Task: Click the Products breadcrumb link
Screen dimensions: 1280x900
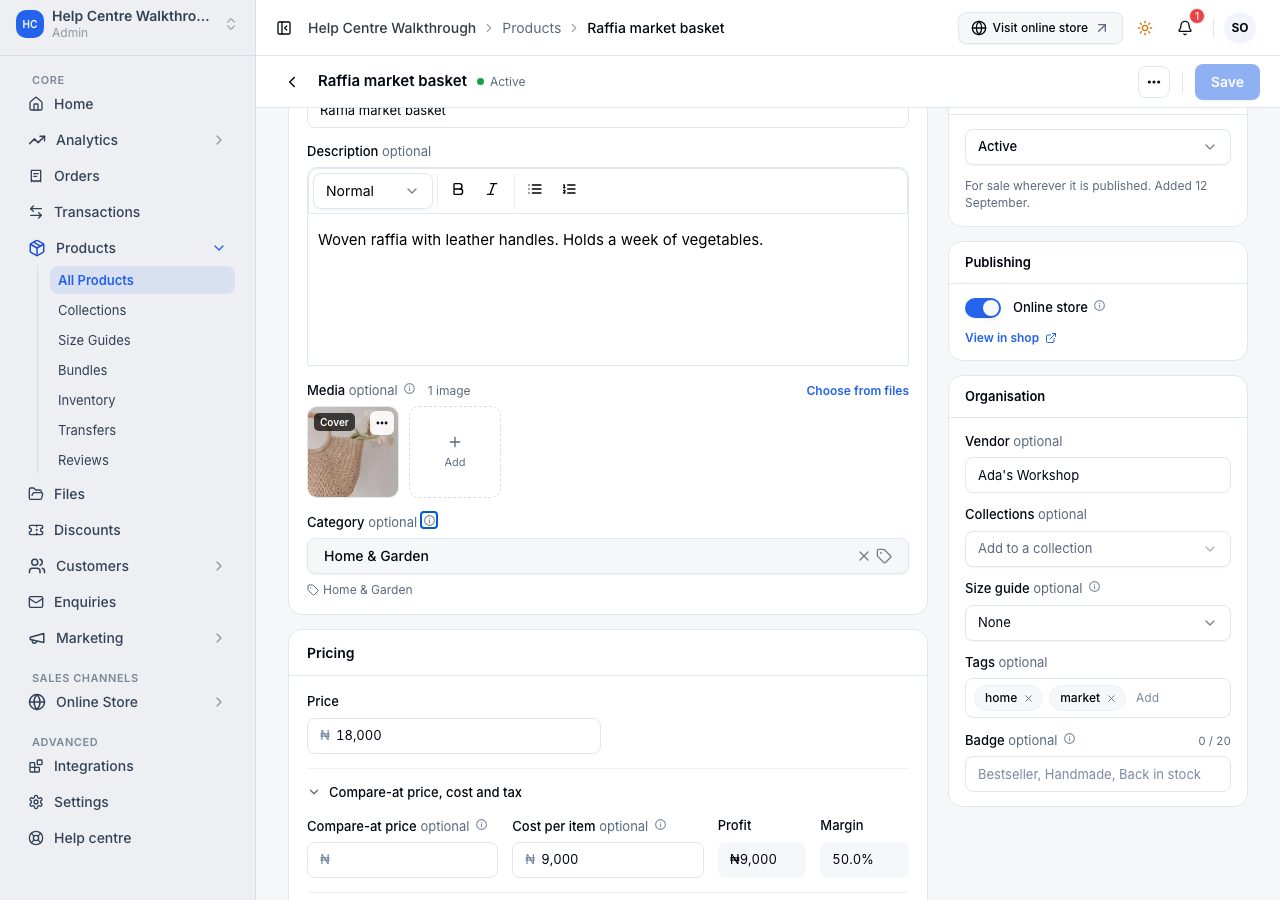Action: click(x=531, y=28)
